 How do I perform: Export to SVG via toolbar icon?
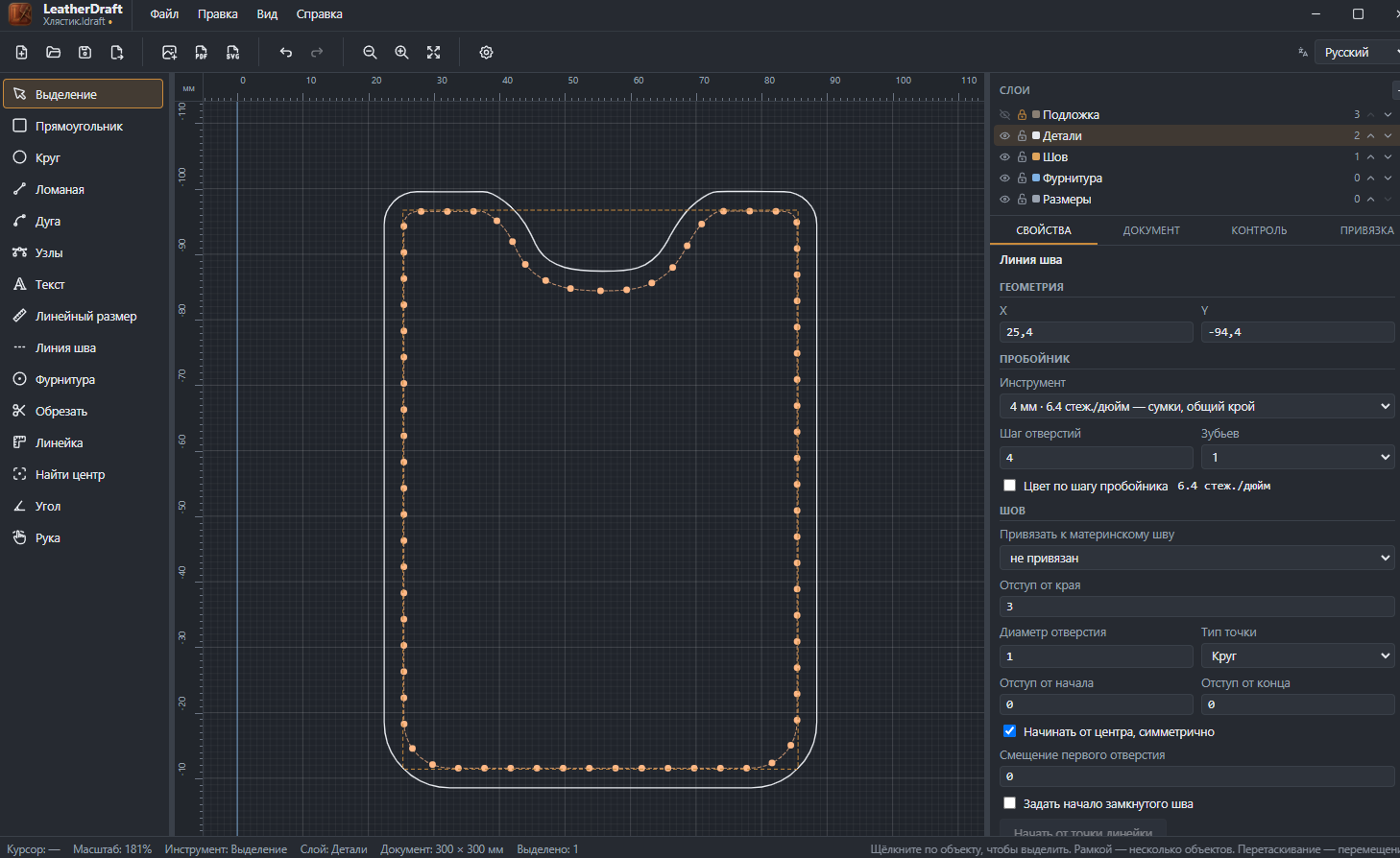[x=233, y=53]
